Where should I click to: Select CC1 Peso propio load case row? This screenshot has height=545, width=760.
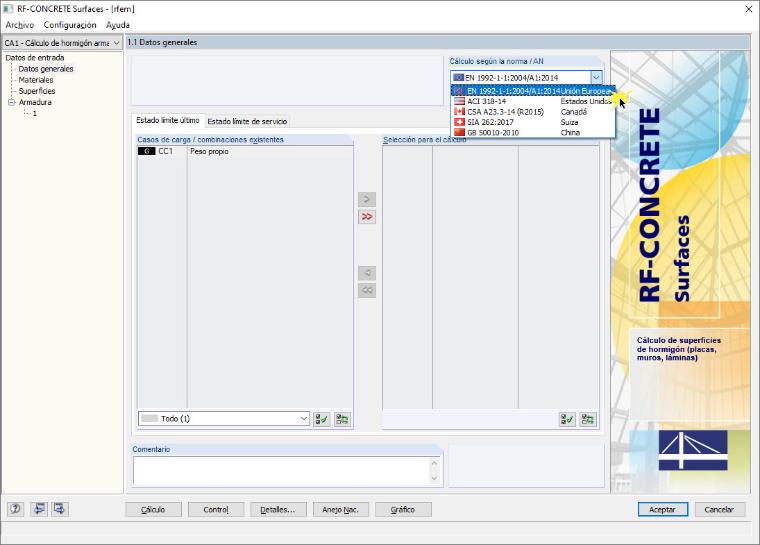(x=245, y=151)
